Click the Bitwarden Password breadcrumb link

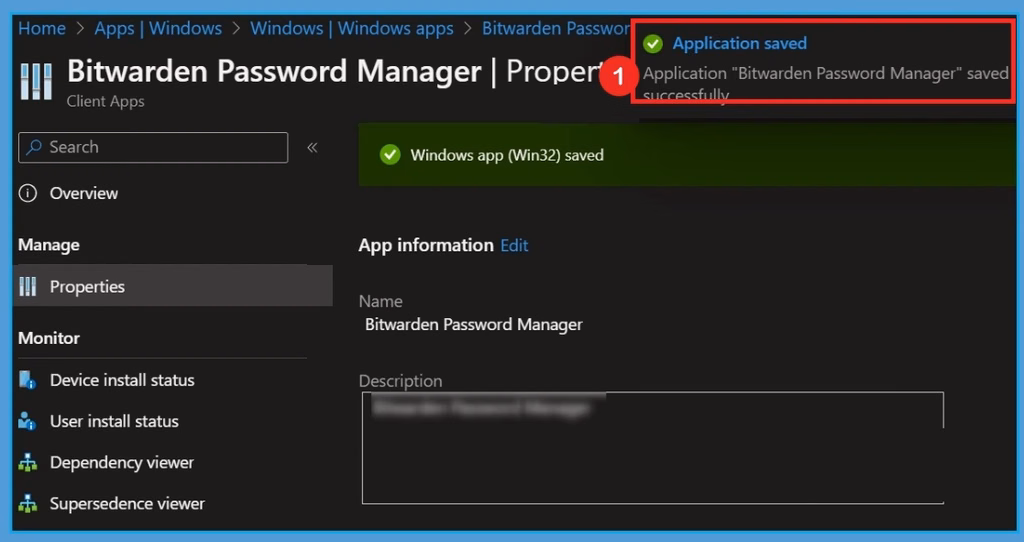coord(556,29)
